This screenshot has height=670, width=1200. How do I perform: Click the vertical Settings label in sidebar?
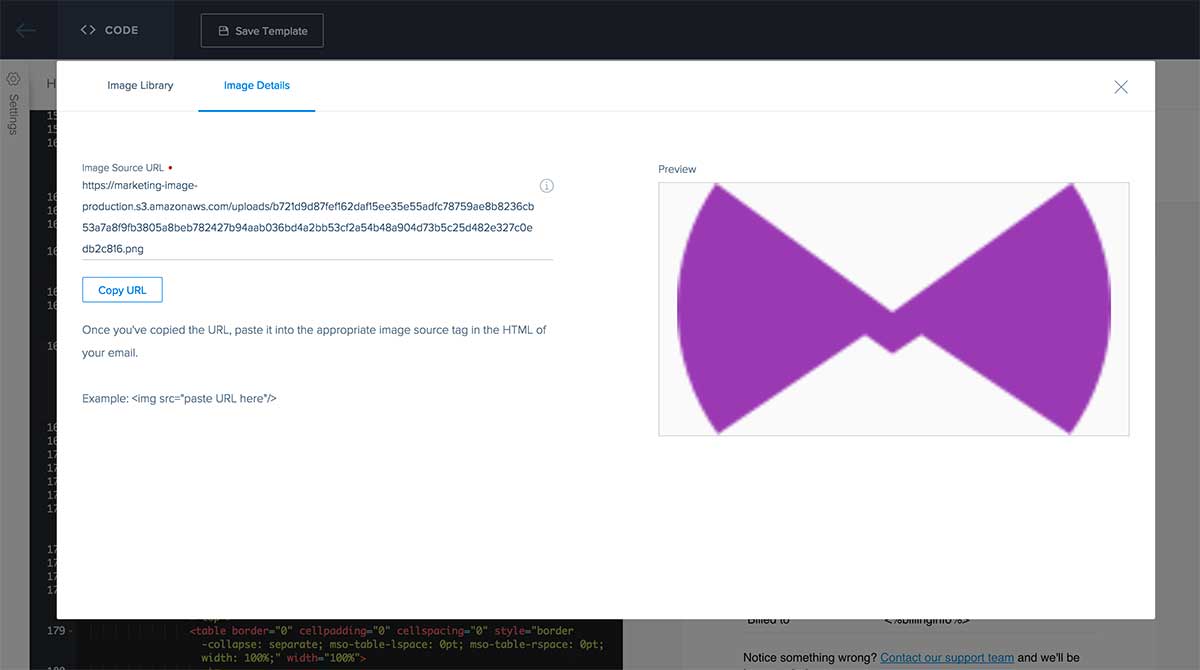(x=14, y=114)
